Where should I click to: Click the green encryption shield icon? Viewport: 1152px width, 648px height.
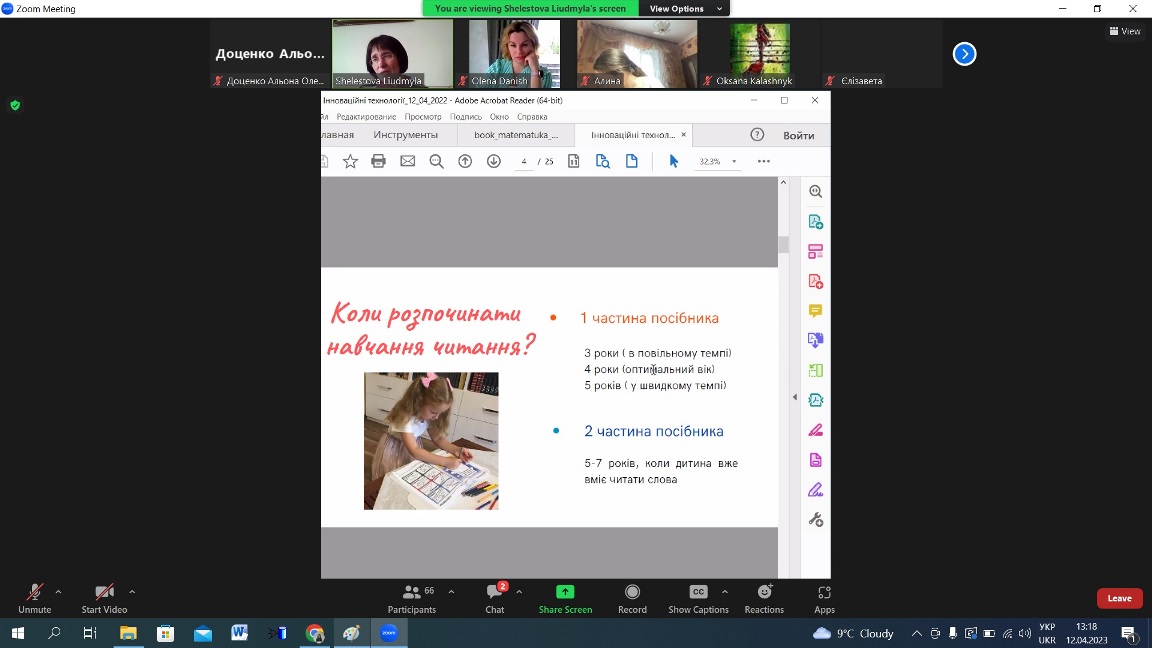[15, 105]
